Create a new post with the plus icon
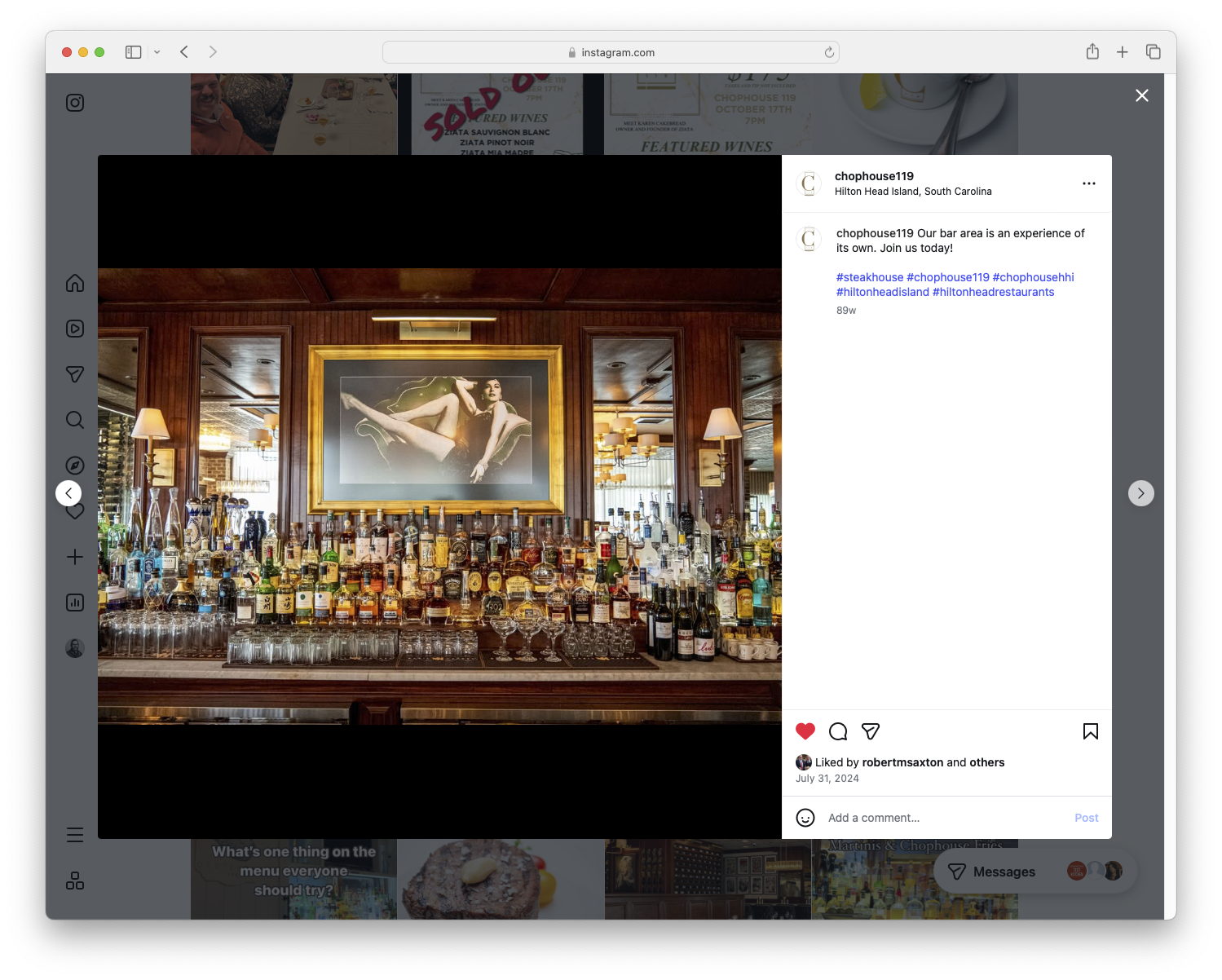 coord(74,557)
